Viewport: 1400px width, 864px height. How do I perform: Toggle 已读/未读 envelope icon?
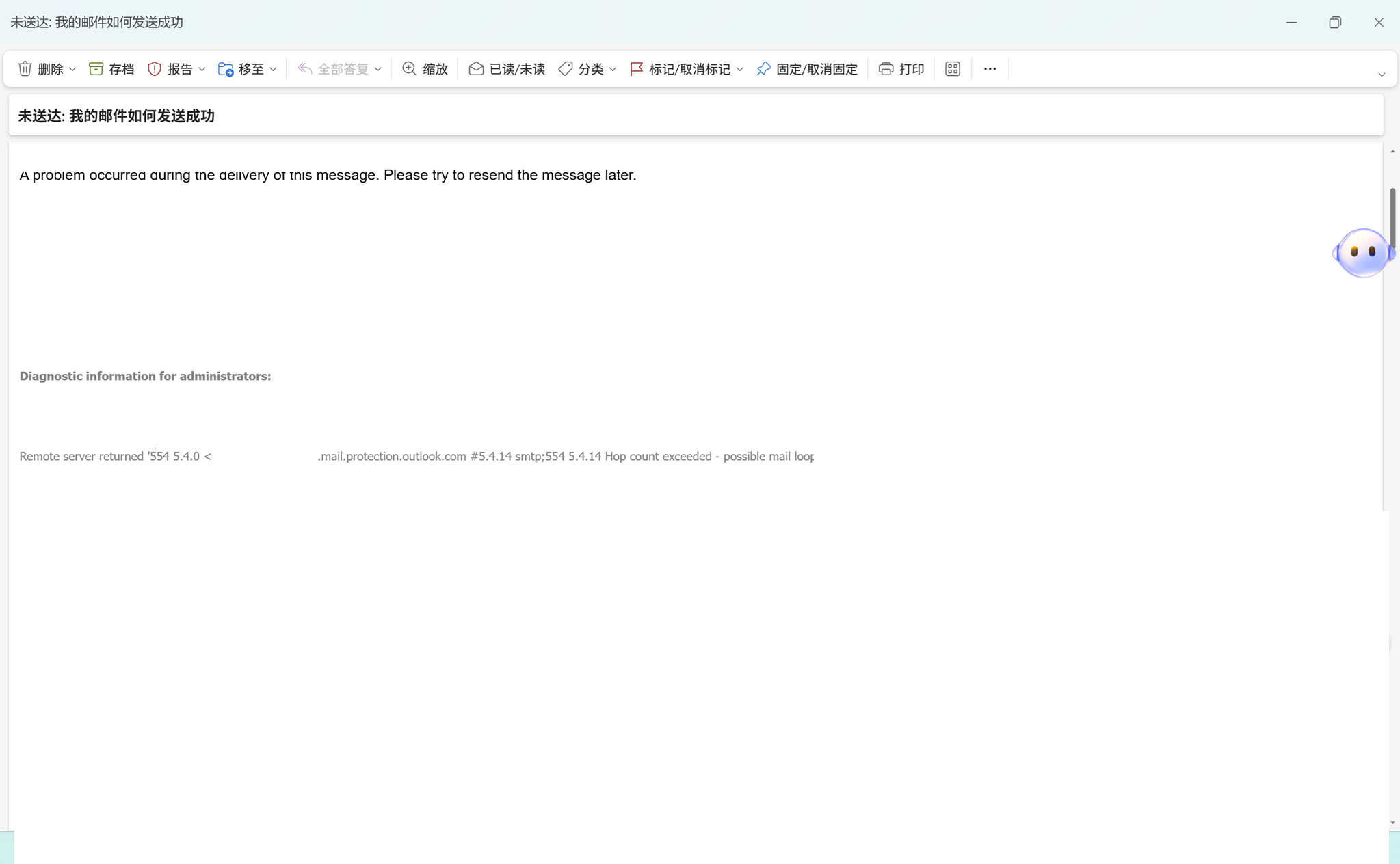(x=476, y=69)
